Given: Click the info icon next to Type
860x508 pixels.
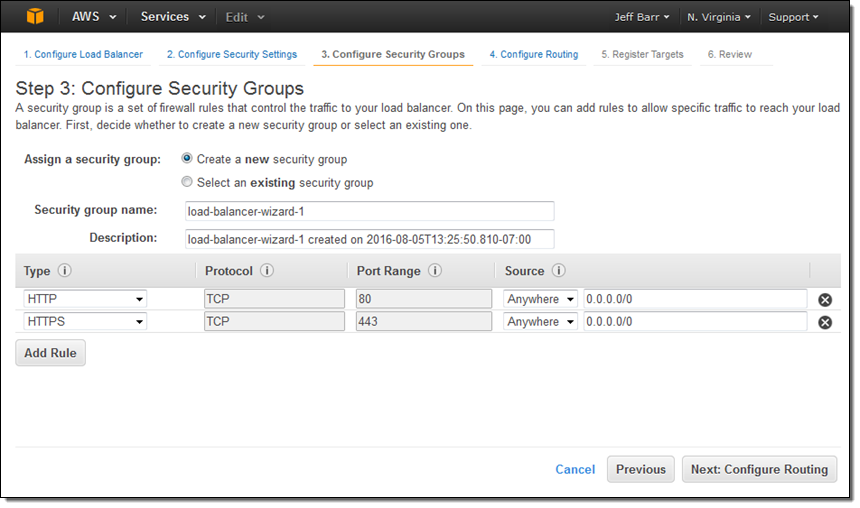Looking at the screenshot, I should [65, 271].
